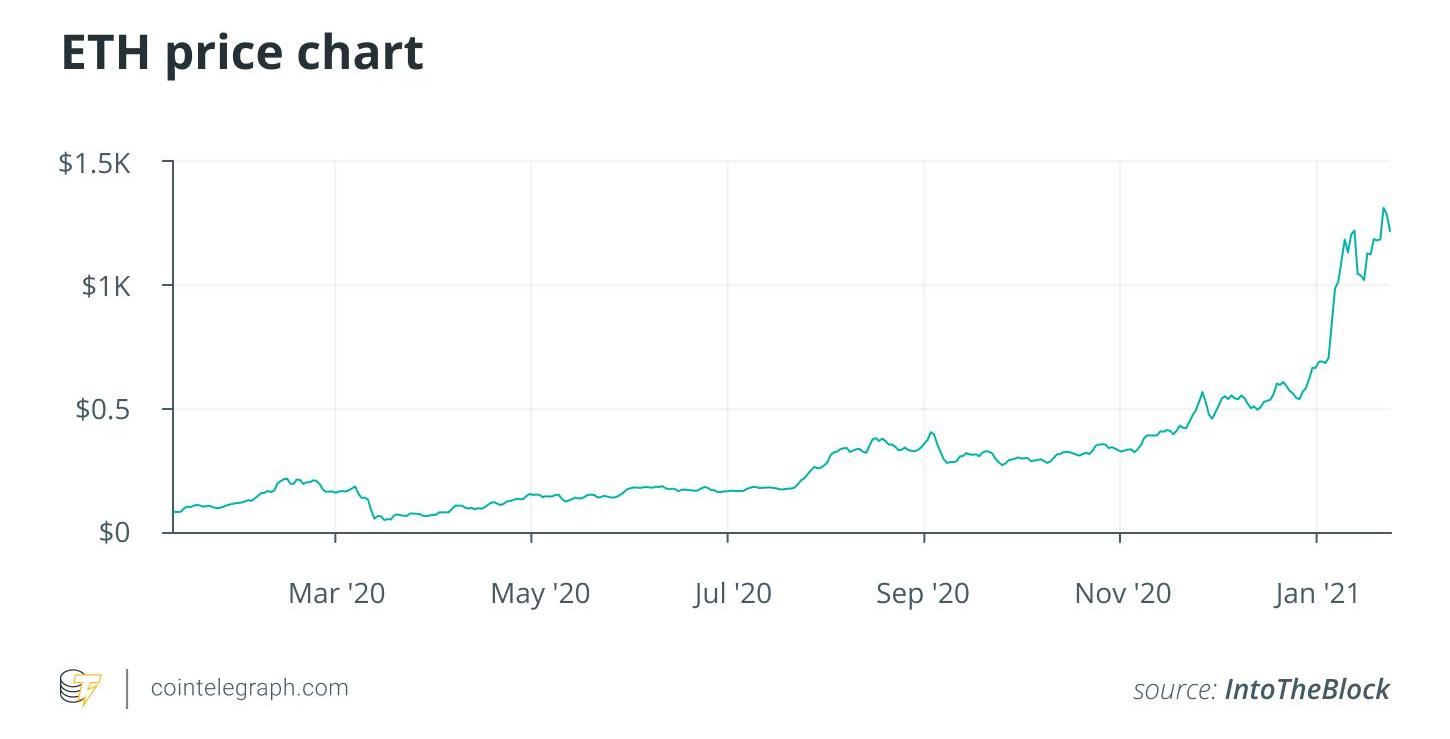The height and width of the screenshot is (739, 1450).
Task: Click the Sep '20 x-axis label
Action: click(923, 594)
